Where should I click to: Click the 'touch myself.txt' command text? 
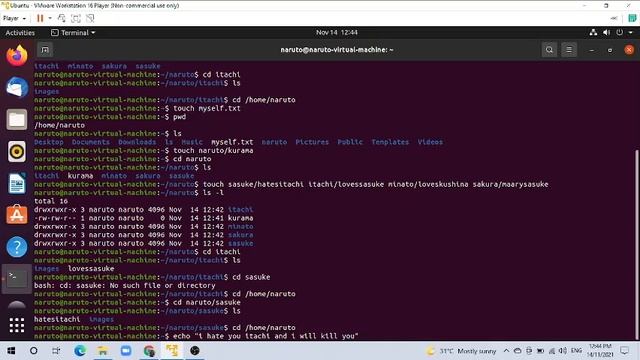pos(207,108)
